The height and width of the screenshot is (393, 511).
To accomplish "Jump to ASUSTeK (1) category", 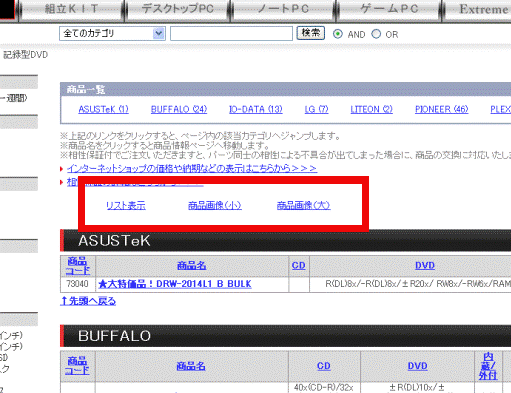I will click(x=103, y=109).
